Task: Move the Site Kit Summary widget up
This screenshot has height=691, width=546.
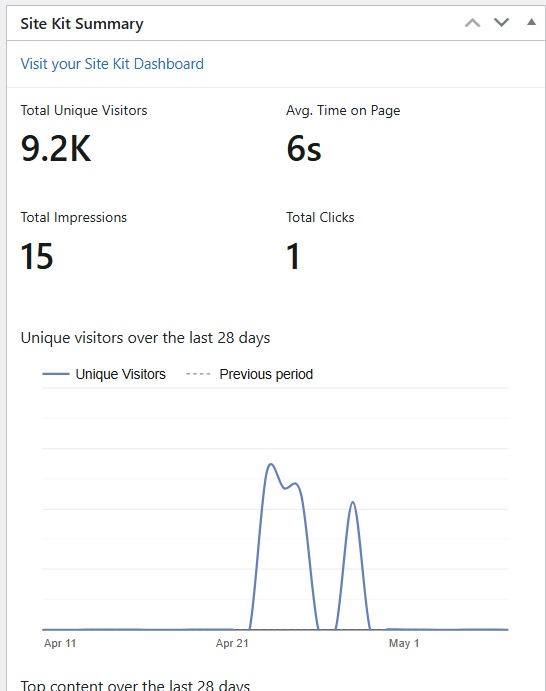Action: point(472,23)
